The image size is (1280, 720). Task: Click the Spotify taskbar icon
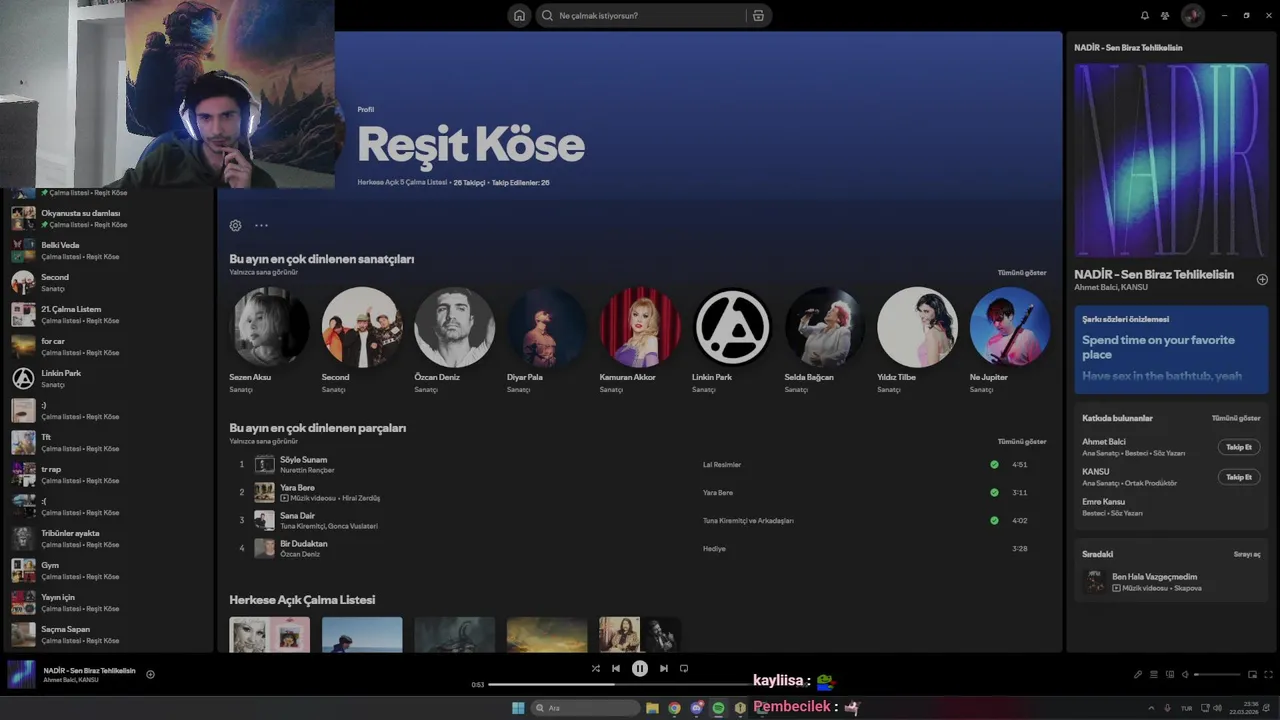click(718, 708)
